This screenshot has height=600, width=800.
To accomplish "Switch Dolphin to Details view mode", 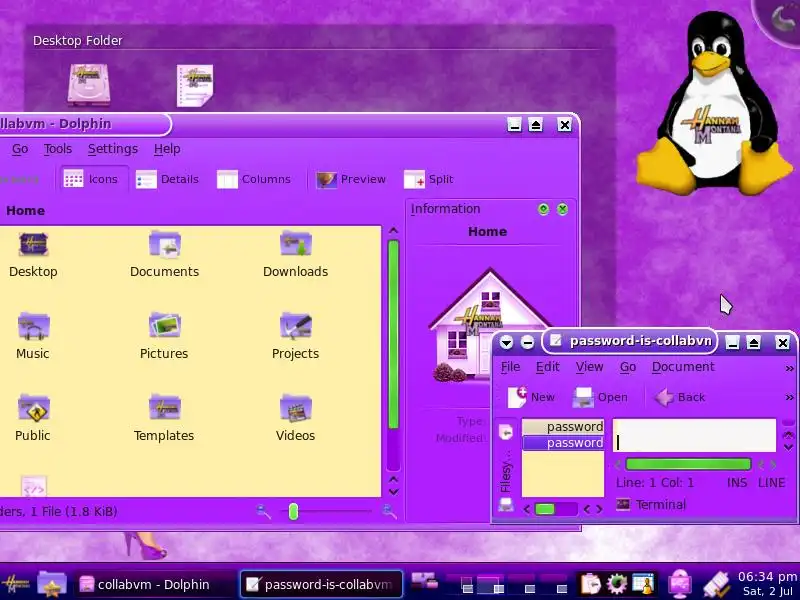I will 167,179.
